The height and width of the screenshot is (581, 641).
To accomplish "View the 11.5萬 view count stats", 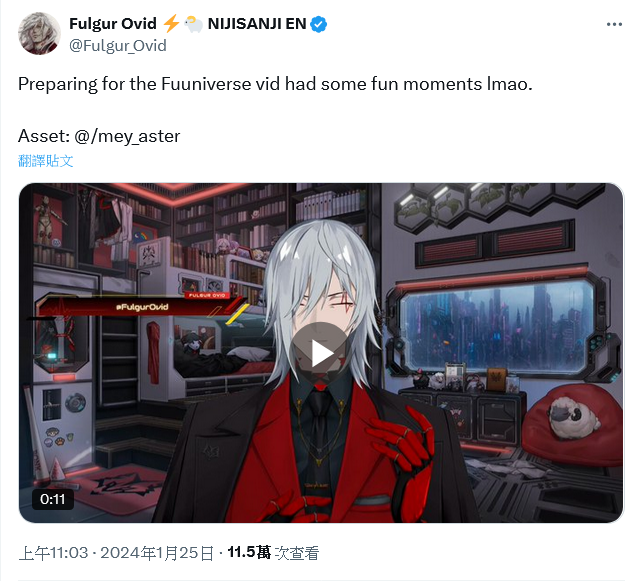I will (273, 553).
